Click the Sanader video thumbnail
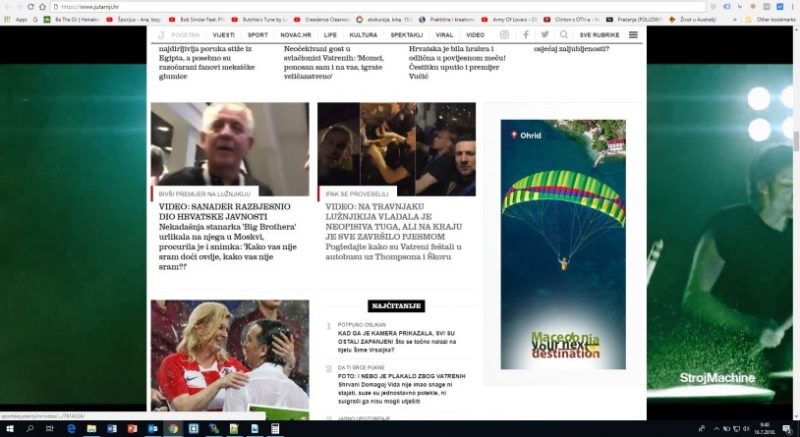Screen dimensions: 800x437 (x=230, y=149)
